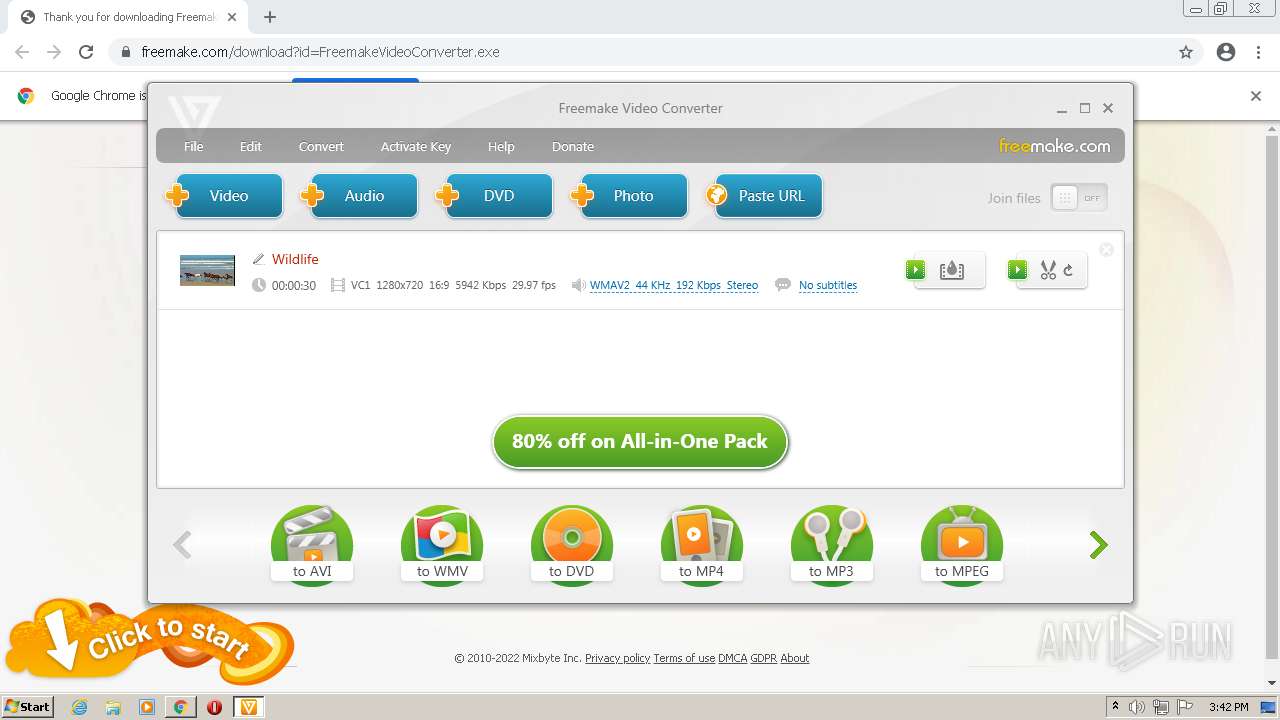The width and height of the screenshot is (1280, 720).
Task: Go back in Chrome
Action: (22, 52)
